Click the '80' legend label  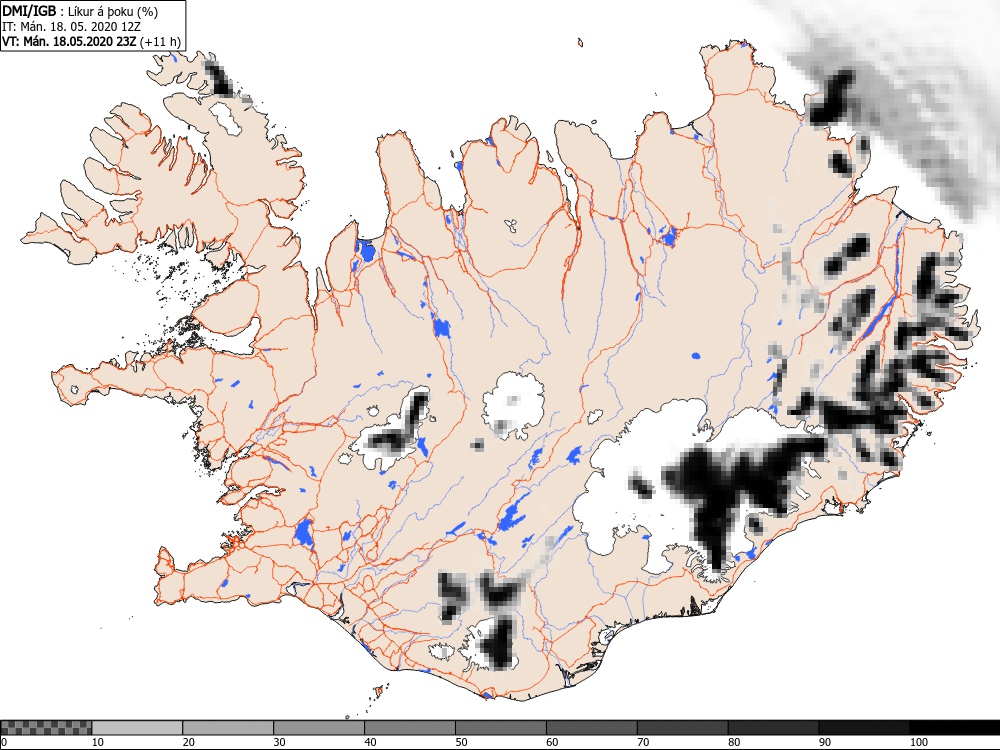(x=734, y=742)
